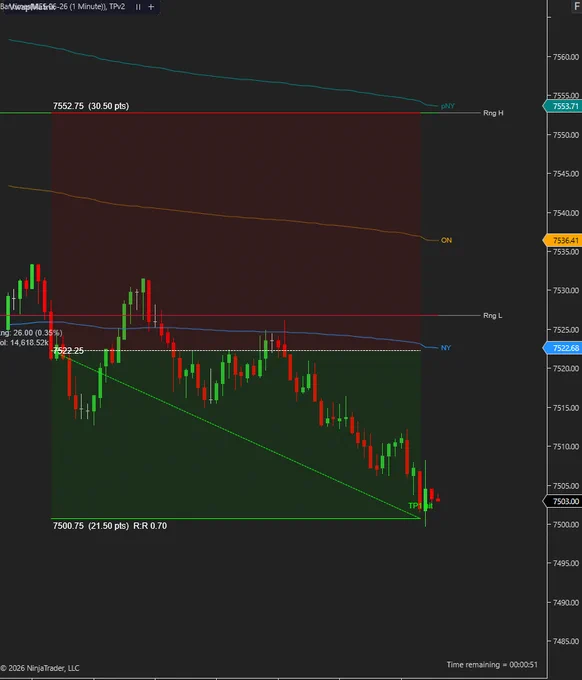Screen dimensions: 582x680
Task: Click the 7550.00 price axis label
Action: [566, 135]
